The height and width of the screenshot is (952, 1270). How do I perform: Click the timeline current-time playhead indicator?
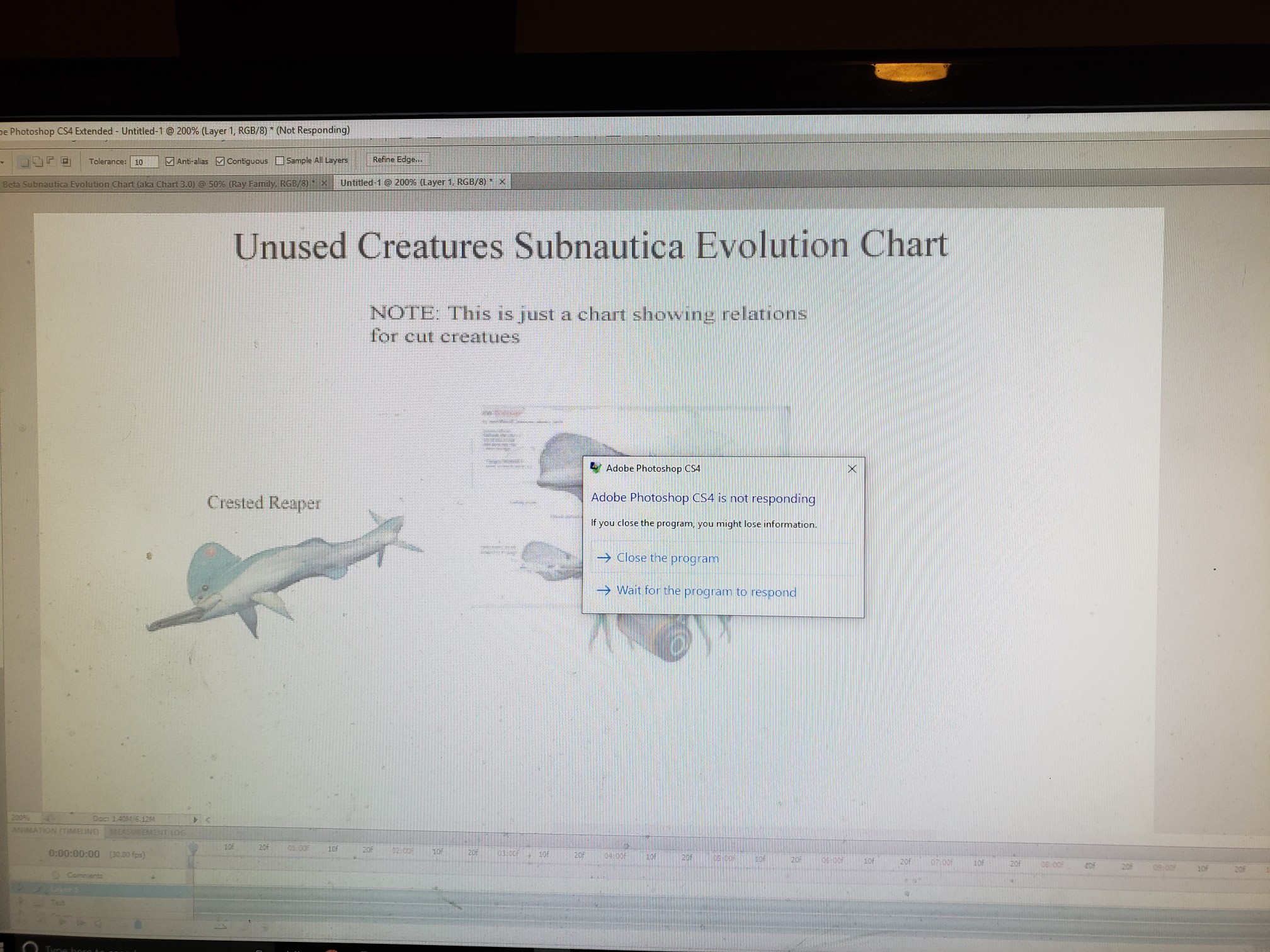pos(193,849)
